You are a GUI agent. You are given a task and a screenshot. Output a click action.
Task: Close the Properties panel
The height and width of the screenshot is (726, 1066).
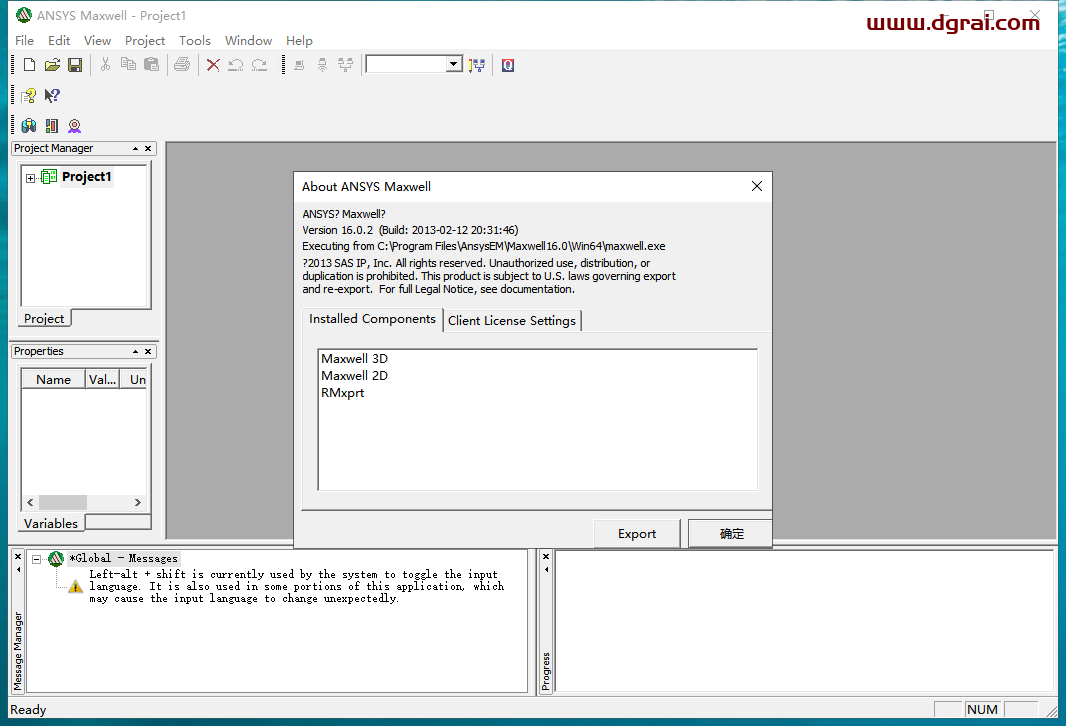pos(148,351)
